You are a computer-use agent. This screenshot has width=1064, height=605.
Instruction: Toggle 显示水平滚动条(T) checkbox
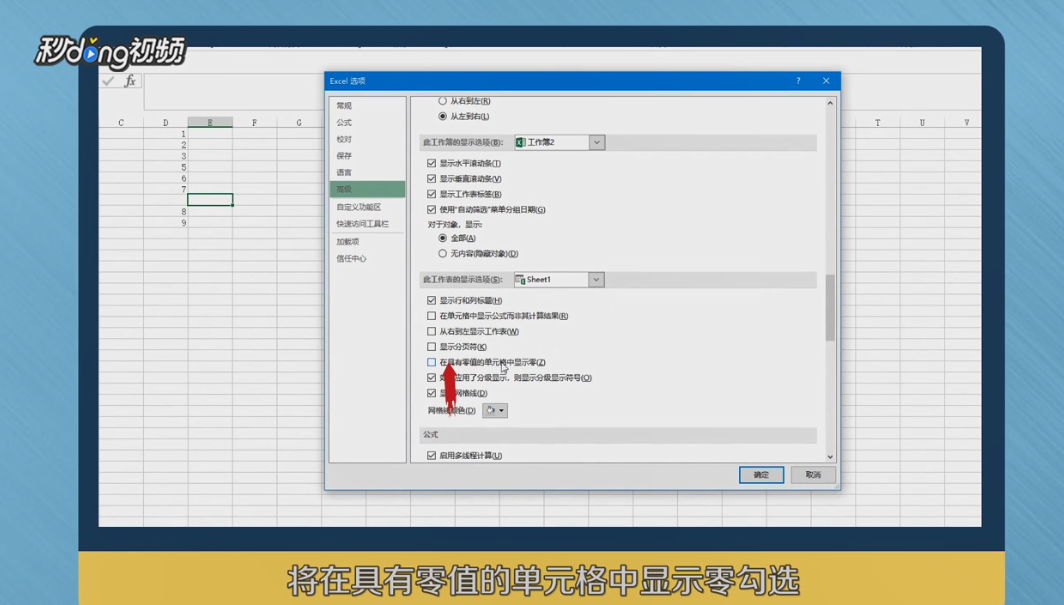coord(432,163)
